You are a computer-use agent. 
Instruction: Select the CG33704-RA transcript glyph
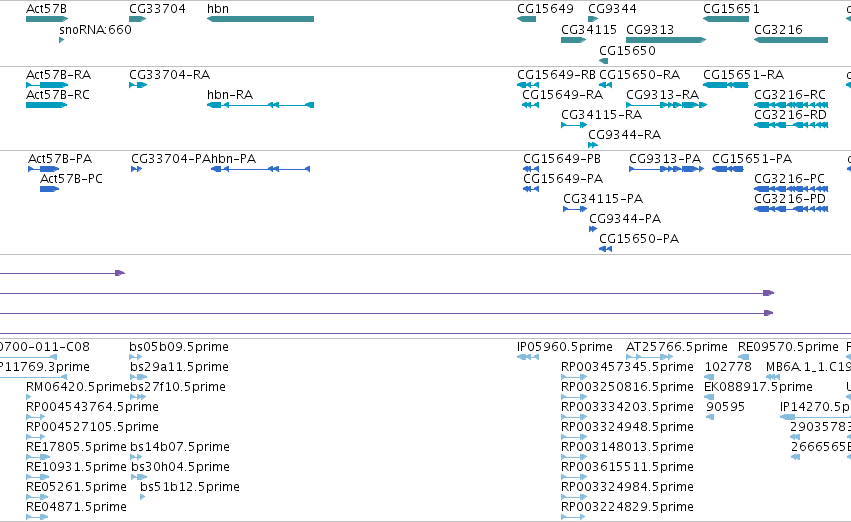pyautogui.click(x=138, y=85)
